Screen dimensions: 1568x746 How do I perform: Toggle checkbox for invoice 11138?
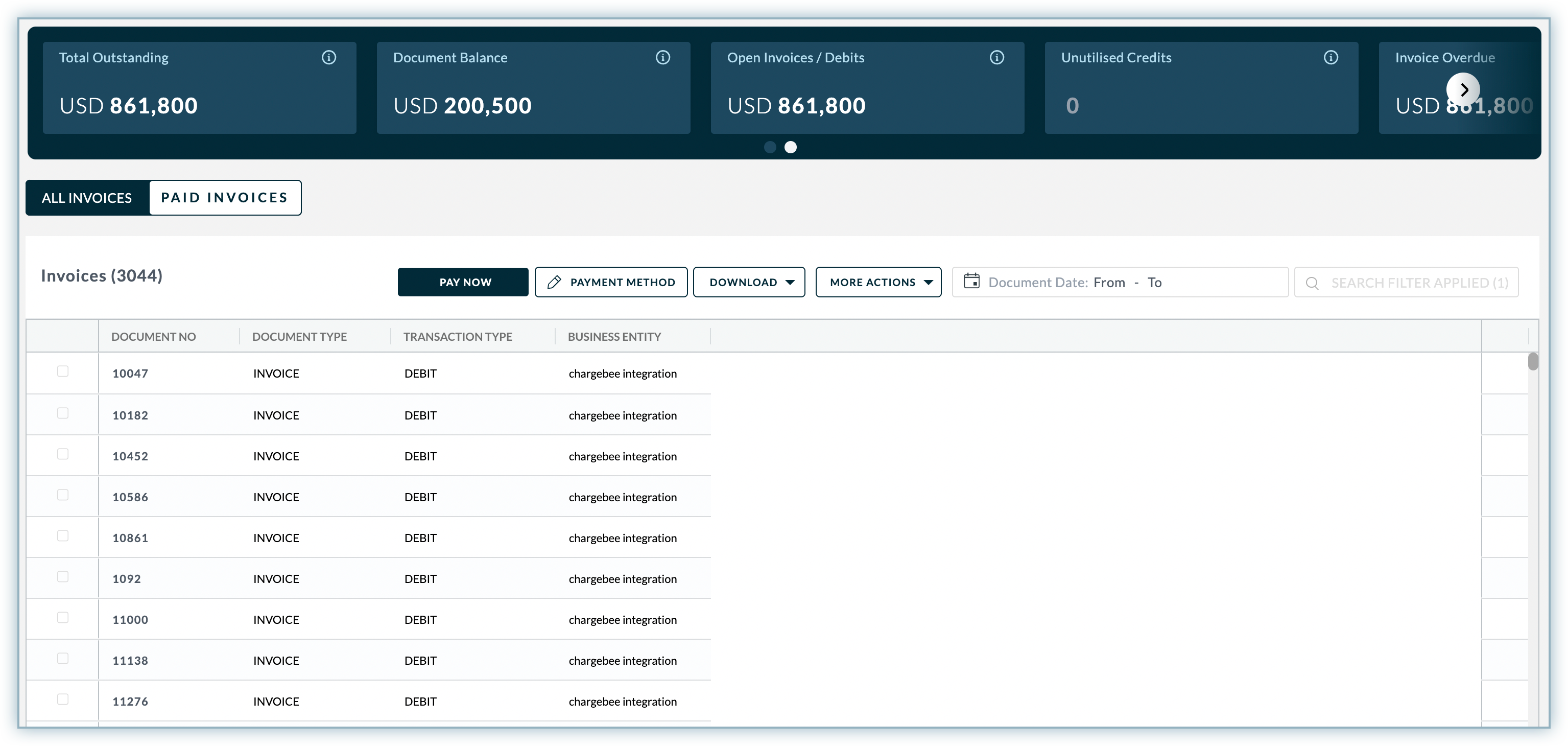pyautogui.click(x=63, y=658)
